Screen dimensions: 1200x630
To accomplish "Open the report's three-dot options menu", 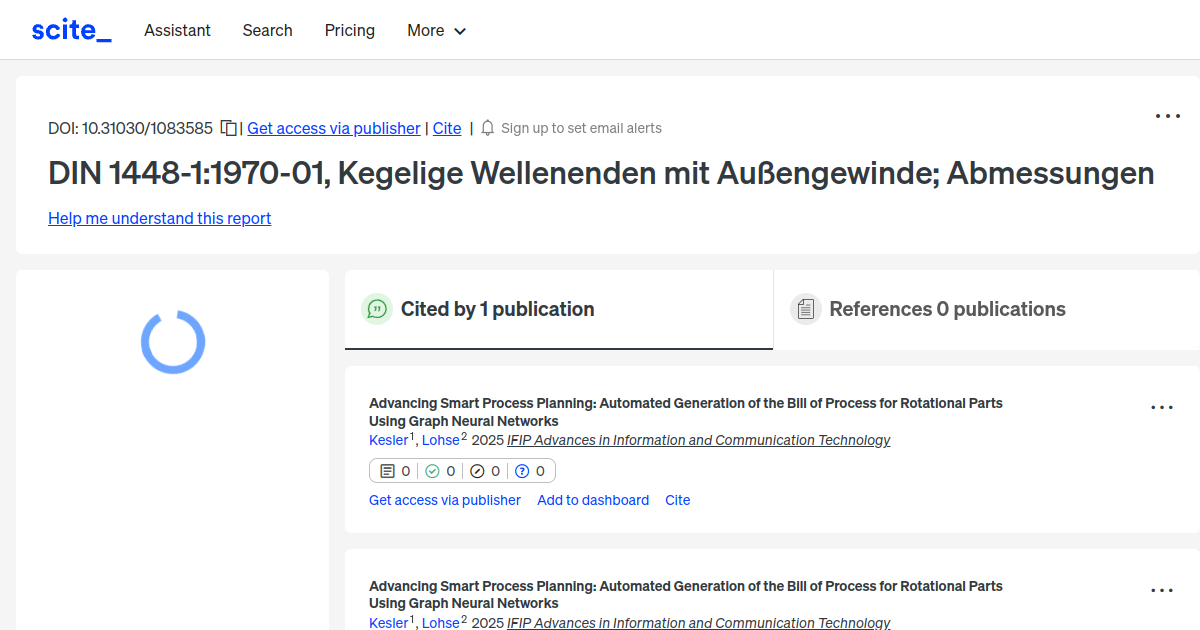I will coord(1167,116).
